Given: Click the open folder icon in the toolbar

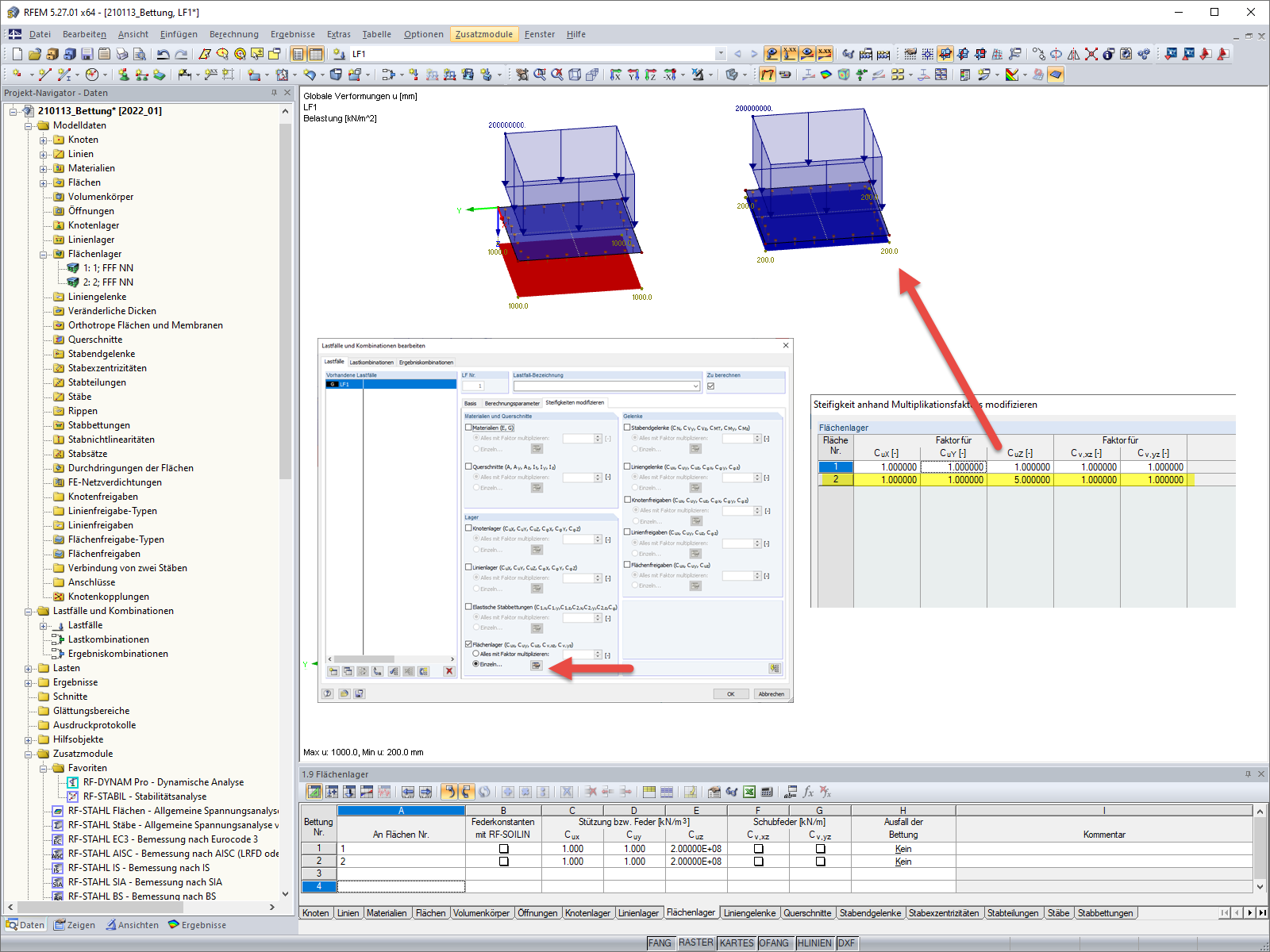Looking at the screenshot, I should (34, 54).
